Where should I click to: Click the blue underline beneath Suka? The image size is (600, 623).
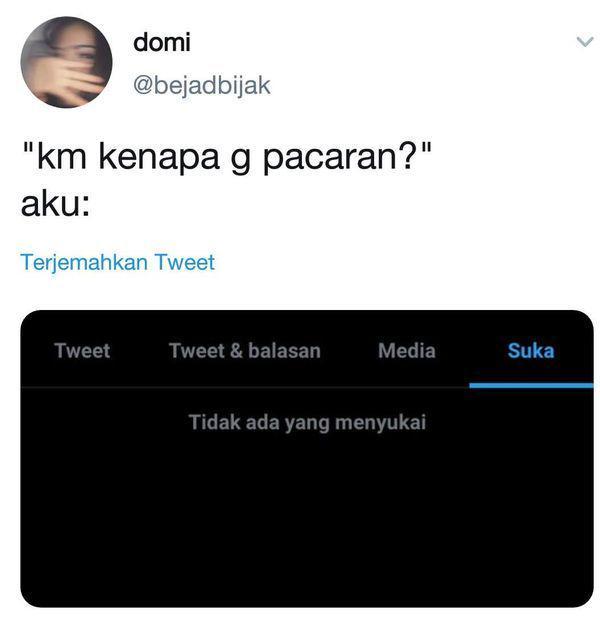(x=531, y=385)
